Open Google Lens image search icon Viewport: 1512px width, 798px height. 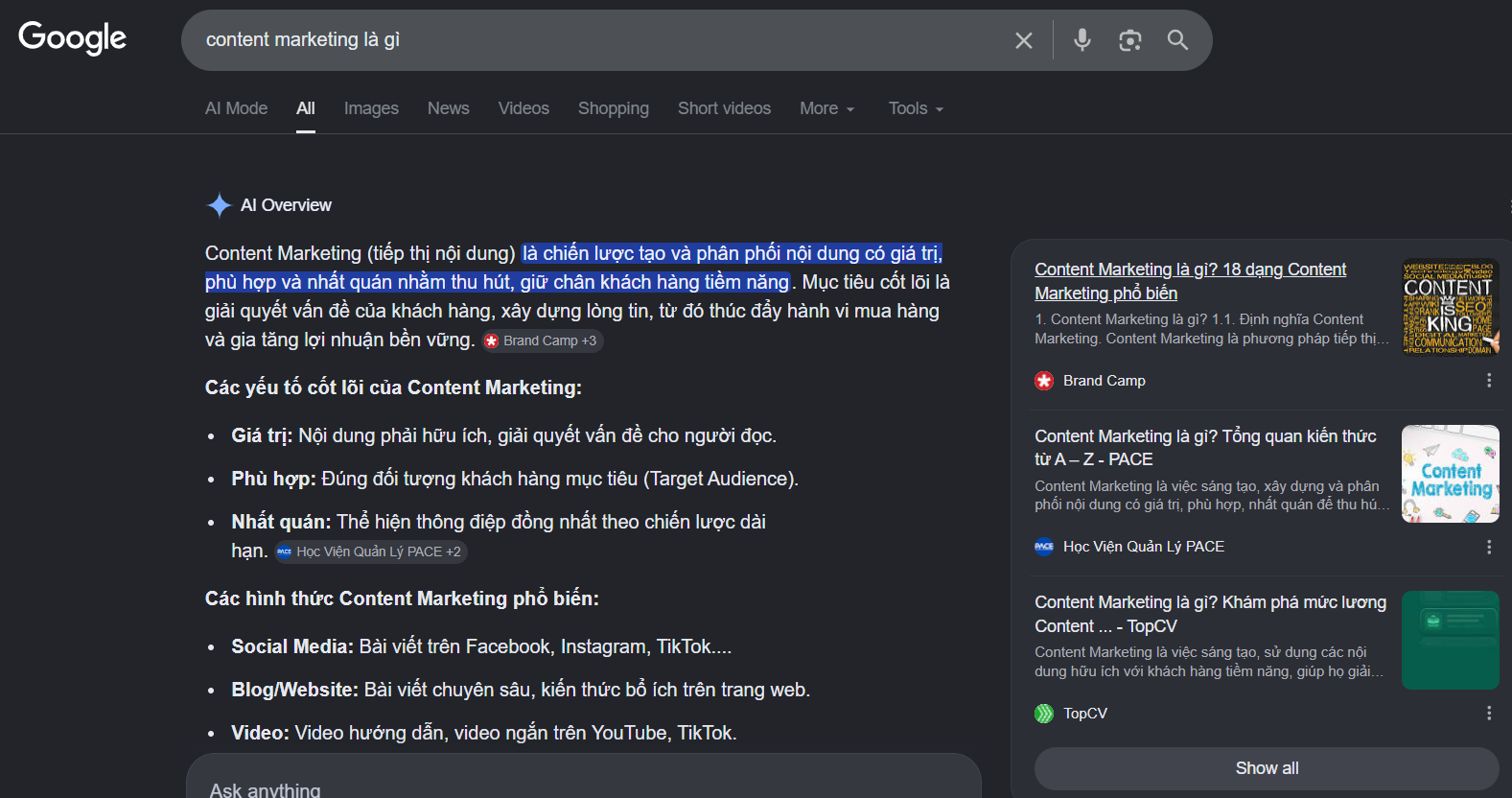click(1130, 40)
